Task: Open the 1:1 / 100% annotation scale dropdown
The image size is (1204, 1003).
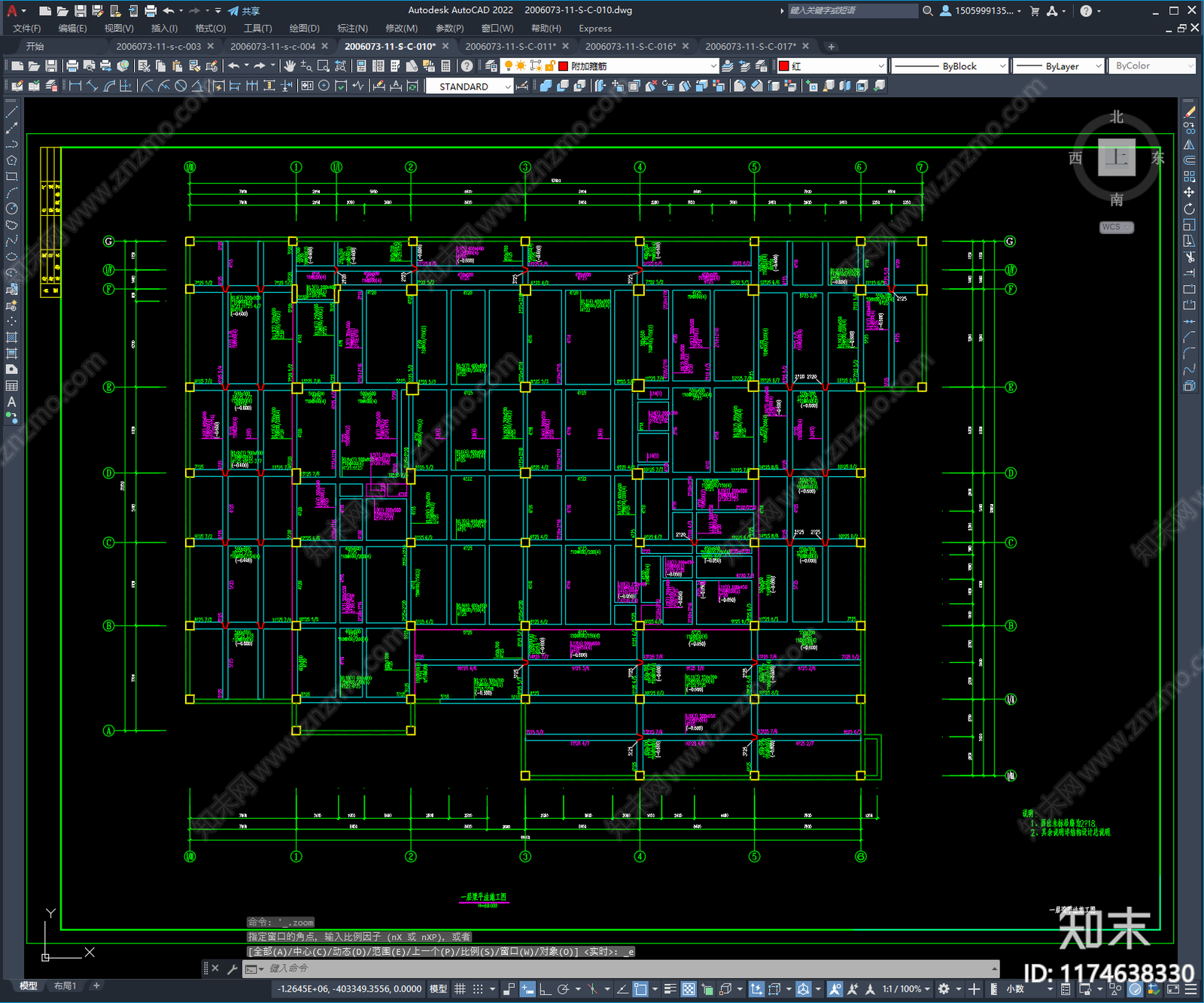Action: 907,989
